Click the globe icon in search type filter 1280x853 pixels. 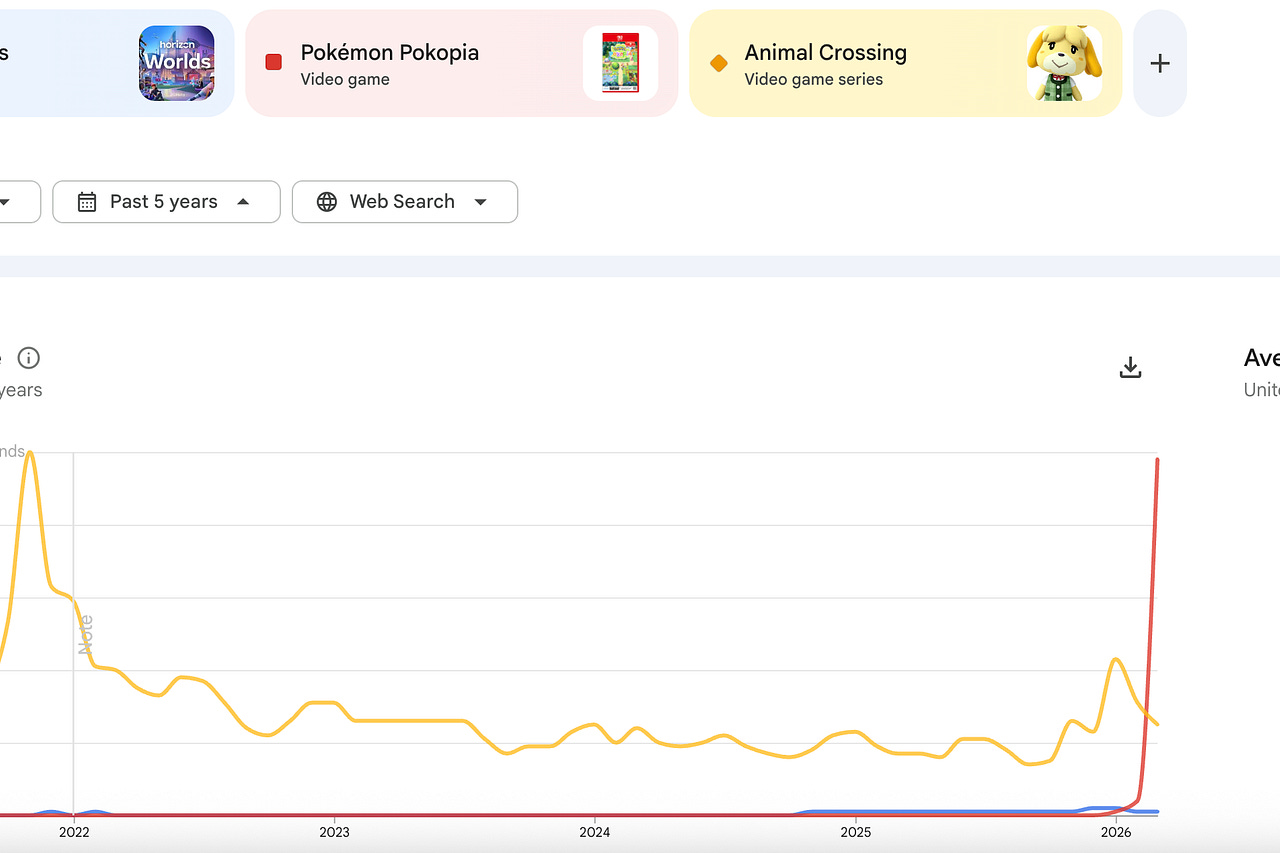[327, 202]
